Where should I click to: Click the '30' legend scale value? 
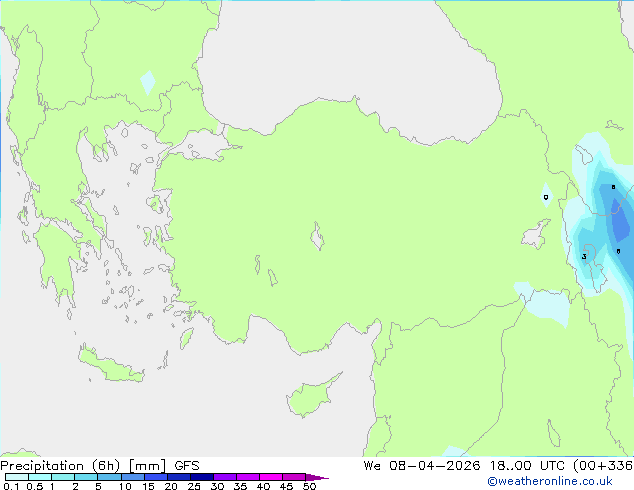217,486
